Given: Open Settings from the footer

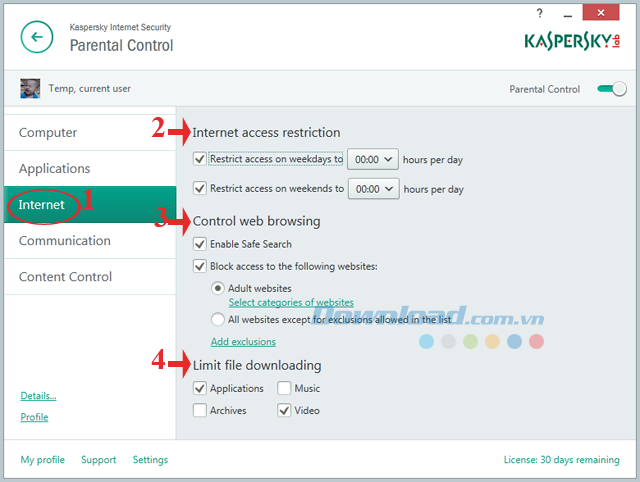Looking at the screenshot, I should coord(150,460).
